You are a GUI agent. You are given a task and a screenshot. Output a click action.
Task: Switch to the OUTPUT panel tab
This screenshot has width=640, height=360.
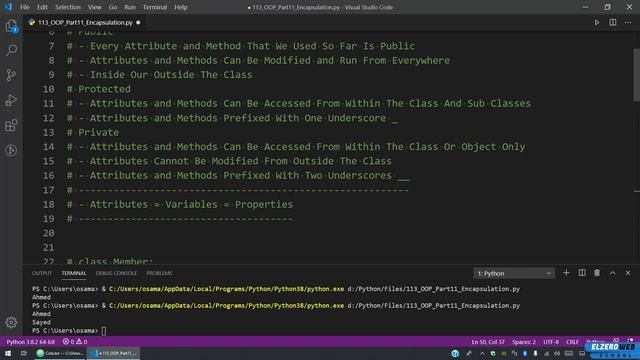click(42, 273)
